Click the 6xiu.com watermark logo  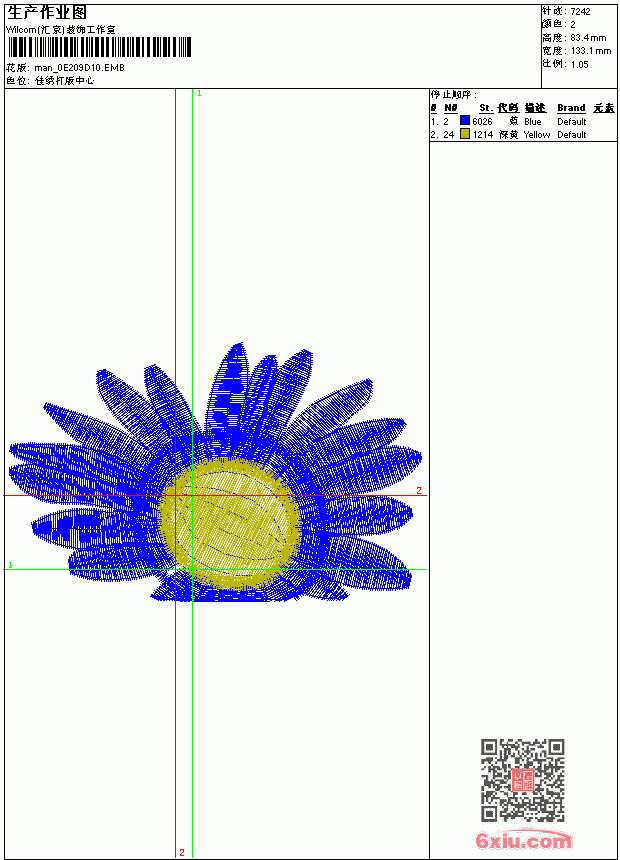click(523, 840)
